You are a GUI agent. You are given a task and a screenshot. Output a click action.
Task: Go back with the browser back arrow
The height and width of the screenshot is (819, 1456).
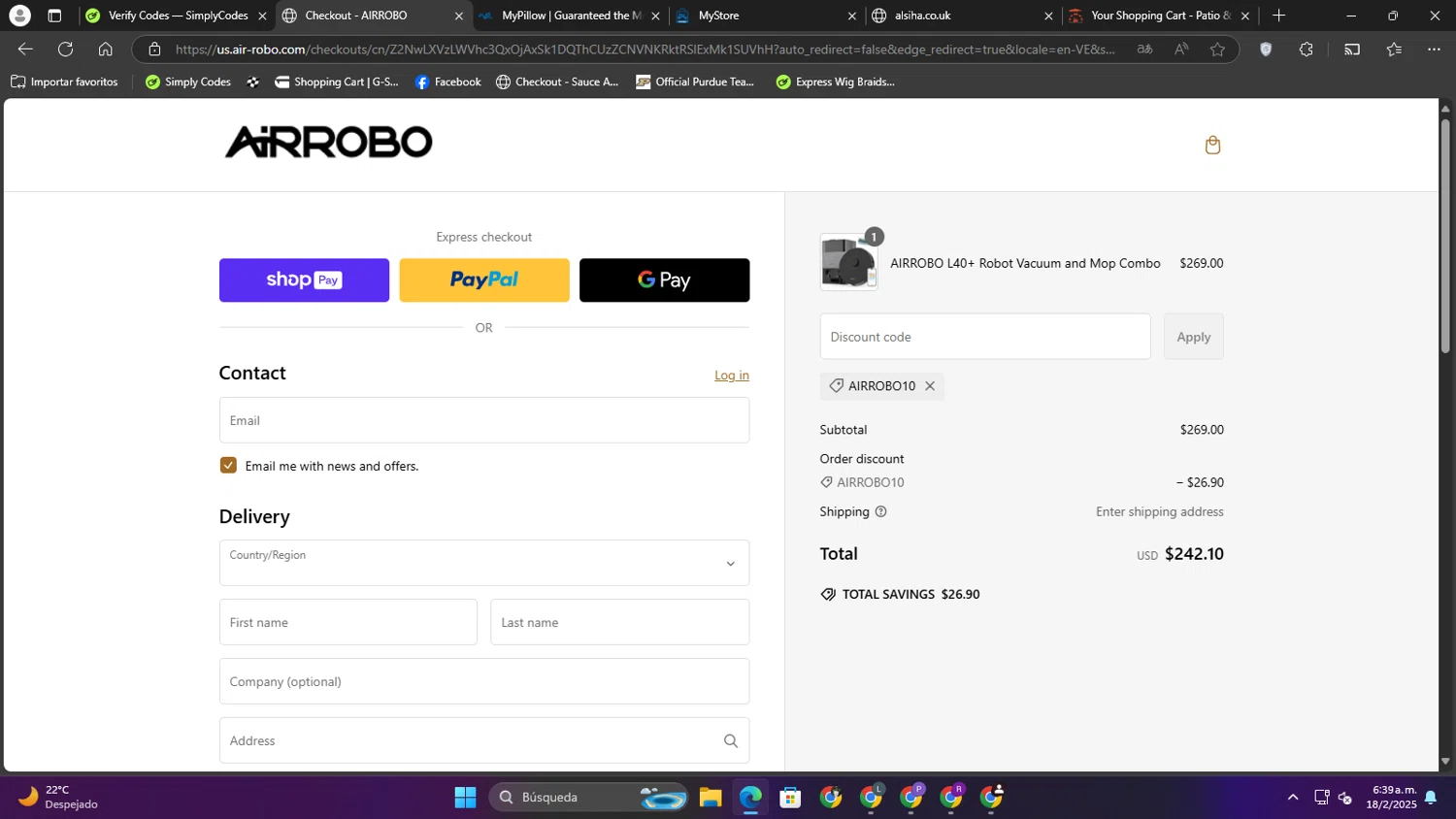(x=25, y=49)
